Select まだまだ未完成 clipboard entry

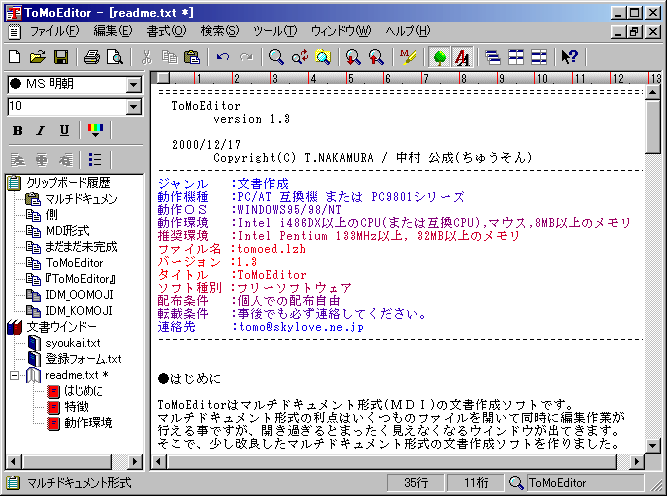[81, 247]
